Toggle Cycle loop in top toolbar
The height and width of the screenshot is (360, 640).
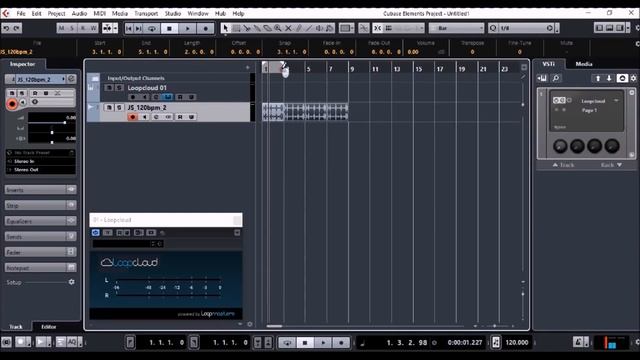click(151, 28)
